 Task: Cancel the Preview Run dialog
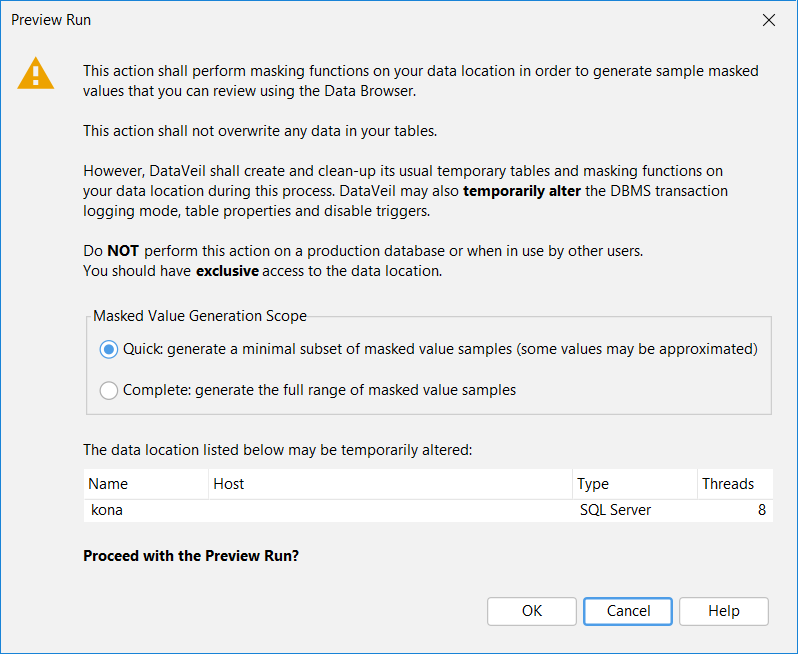[x=628, y=611]
